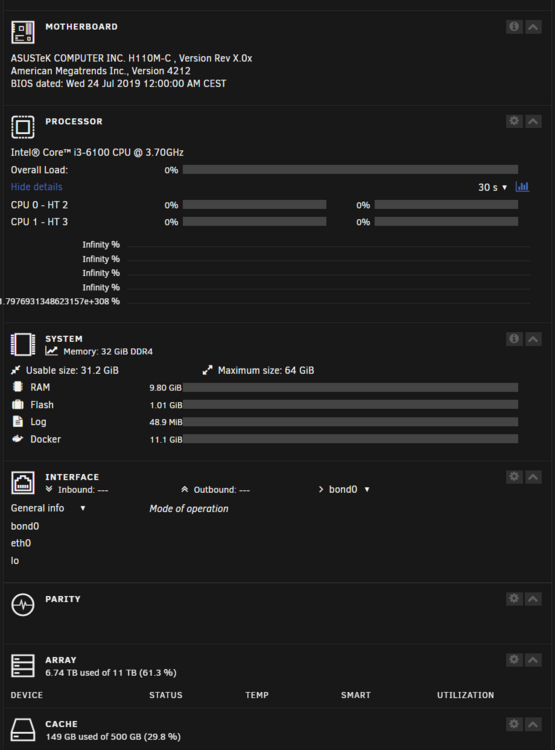The height and width of the screenshot is (750, 555).
Task: Collapse the Motherboard panel
Action: [x=533, y=27]
